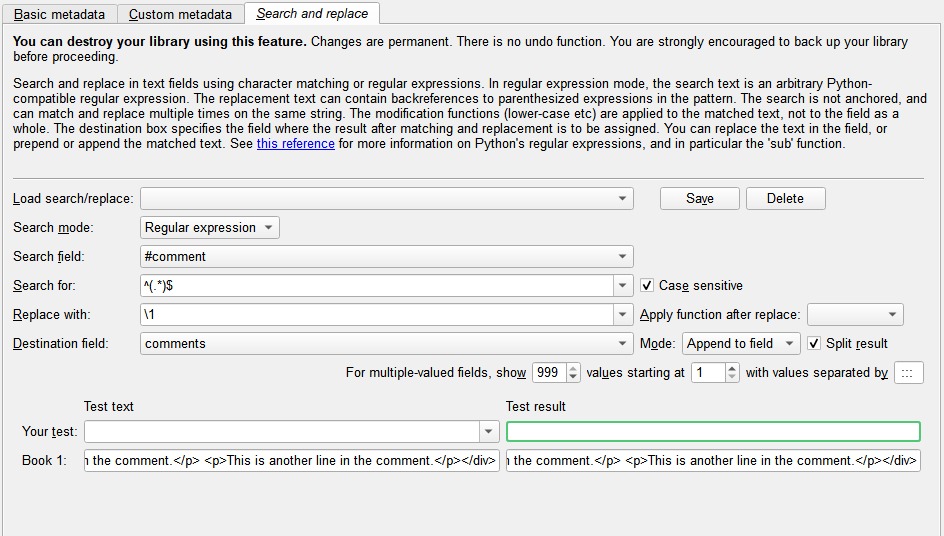Open the Search for history dropdown arrow
The height and width of the screenshot is (536, 944).
[x=622, y=286]
